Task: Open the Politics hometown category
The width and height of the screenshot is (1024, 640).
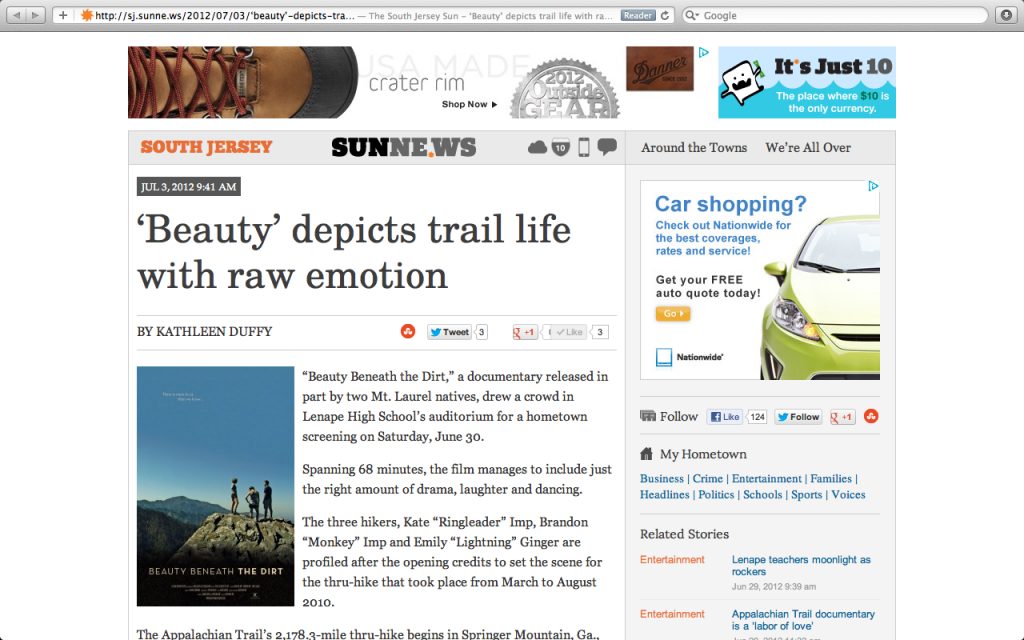Action: [716, 494]
